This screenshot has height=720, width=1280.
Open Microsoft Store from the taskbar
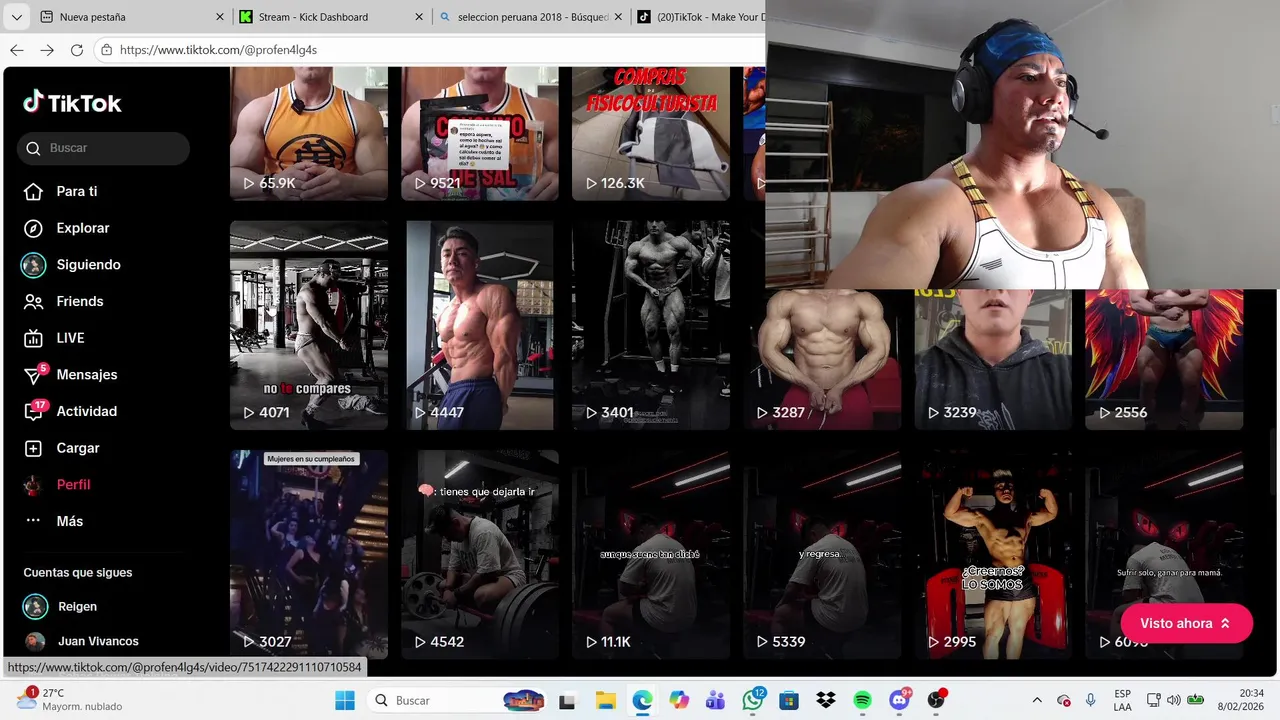tap(789, 700)
